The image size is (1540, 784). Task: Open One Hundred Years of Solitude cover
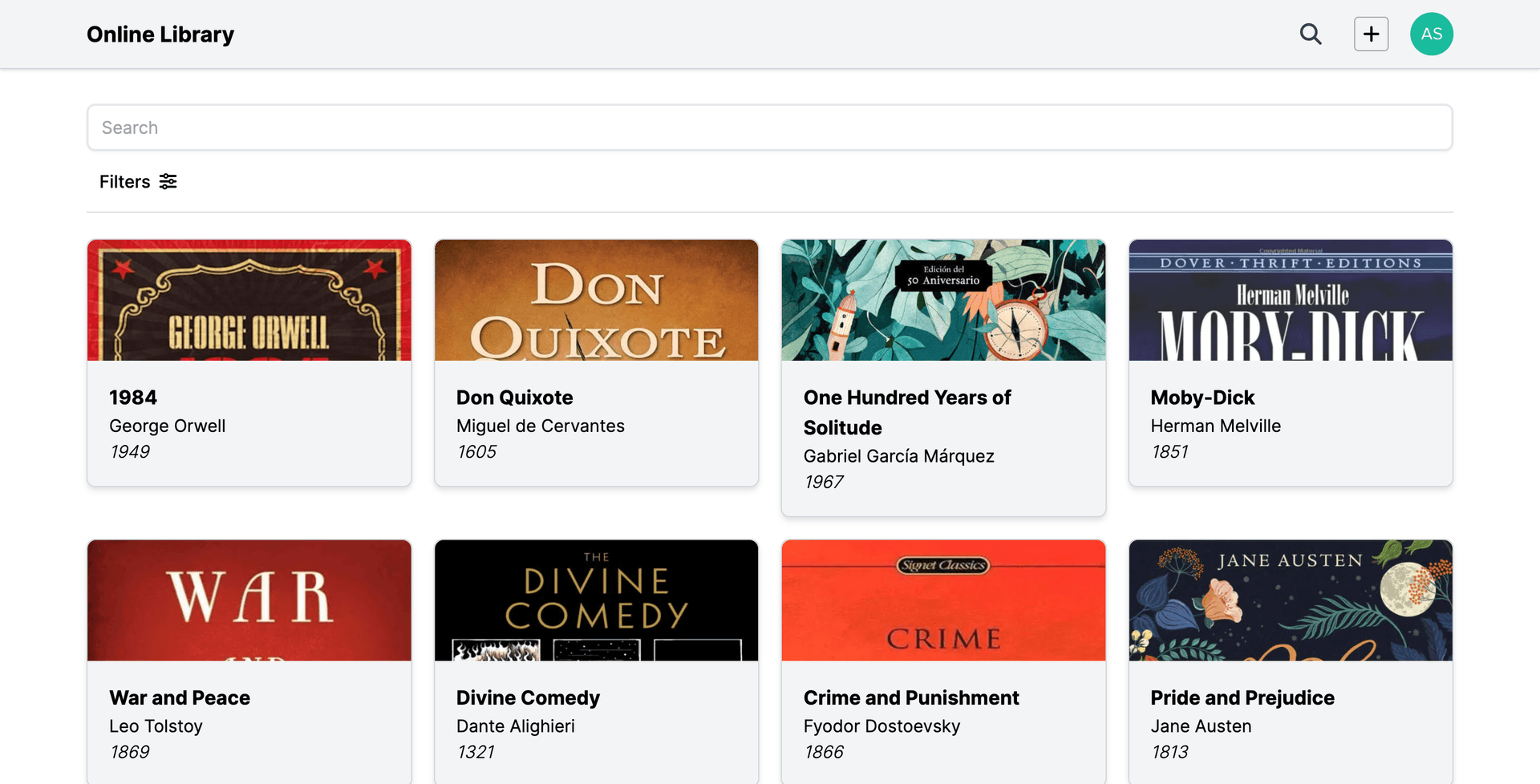944,300
